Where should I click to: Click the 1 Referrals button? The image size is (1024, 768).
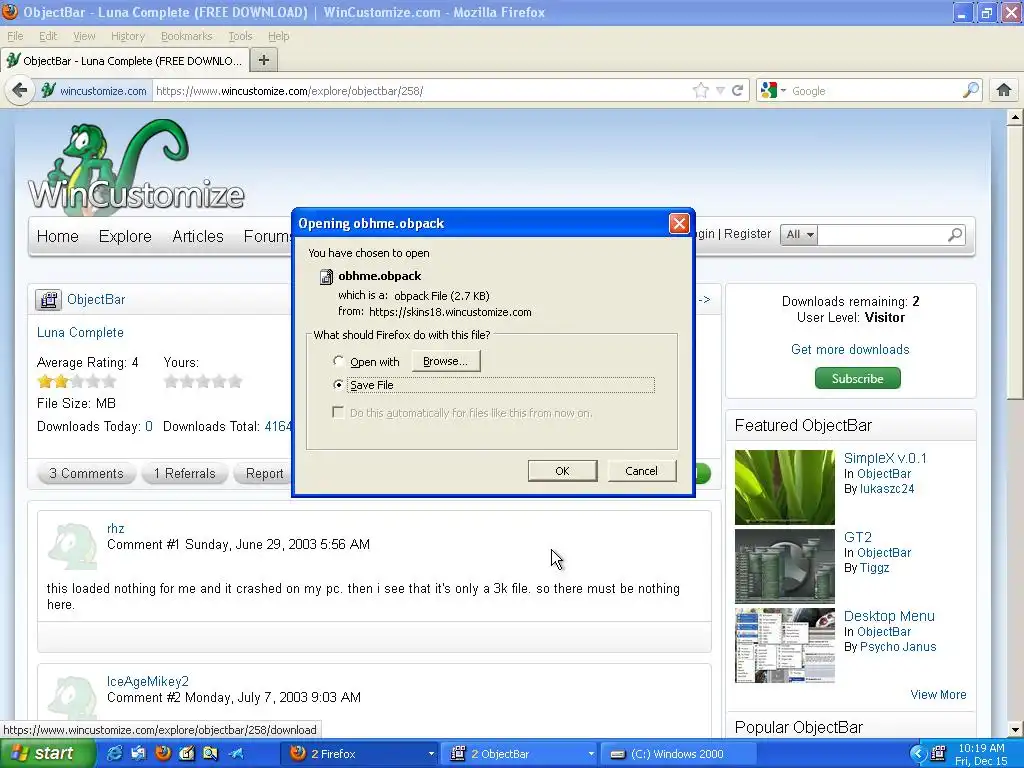pyautogui.click(x=185, y=473)
